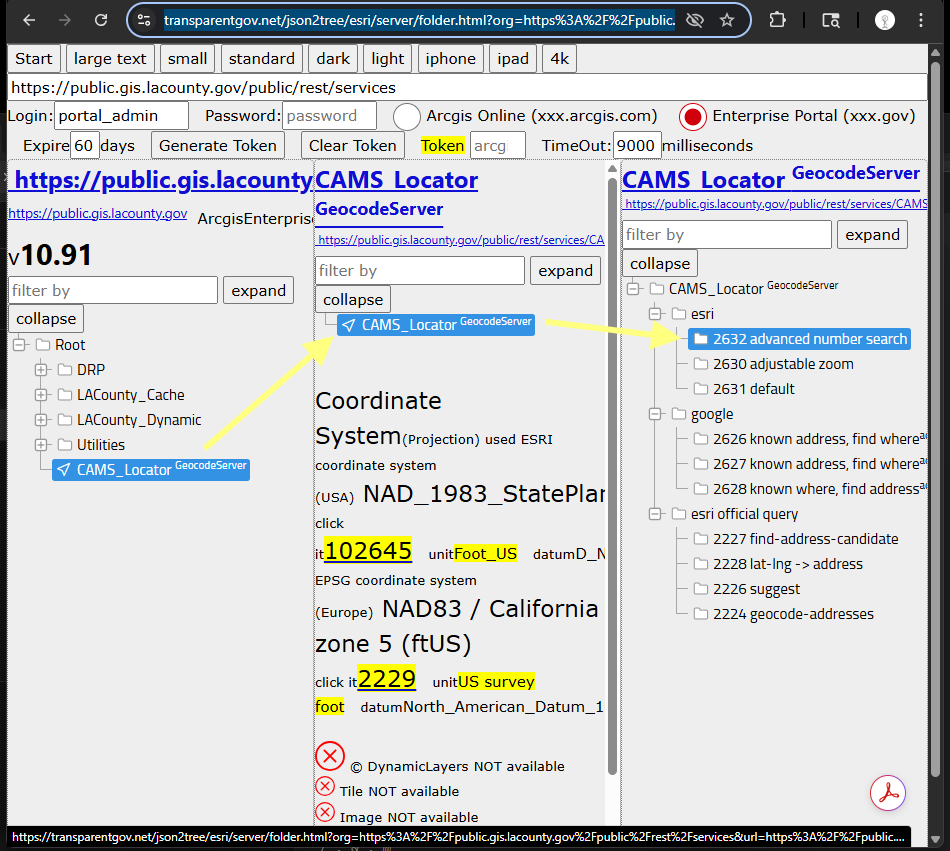Select Arcgis Online radio button
Image resolution: width=950 pixels, height=851 pixels.
pos(407,116)
